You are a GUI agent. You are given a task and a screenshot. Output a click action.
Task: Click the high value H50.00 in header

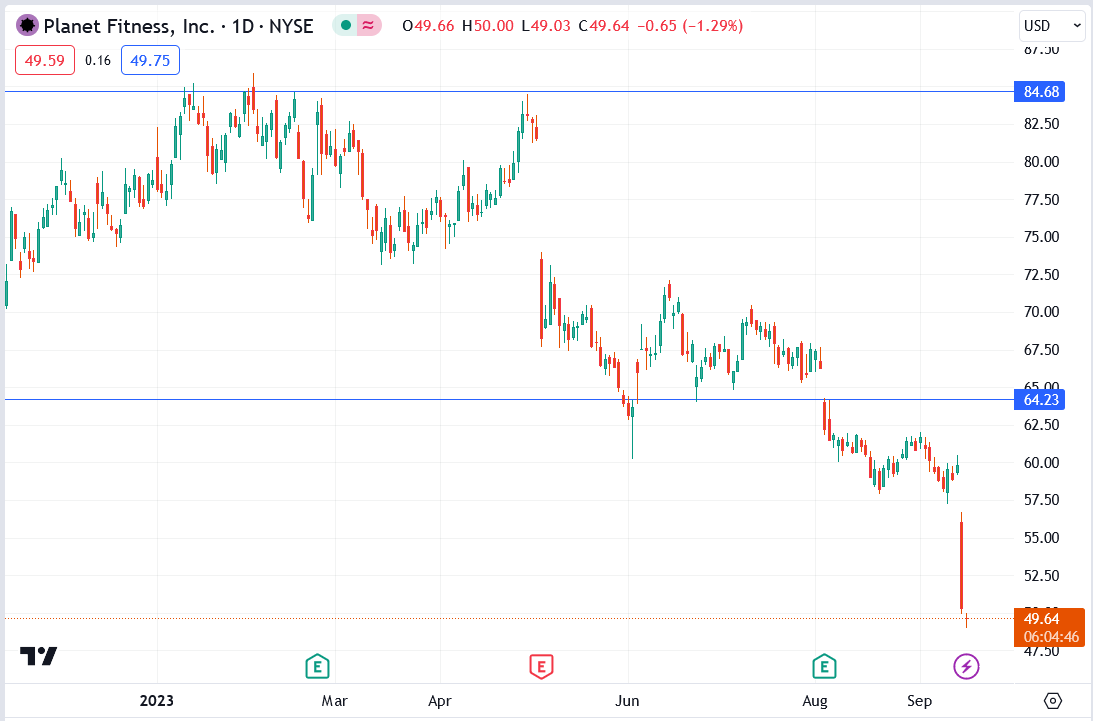(488, 26)
